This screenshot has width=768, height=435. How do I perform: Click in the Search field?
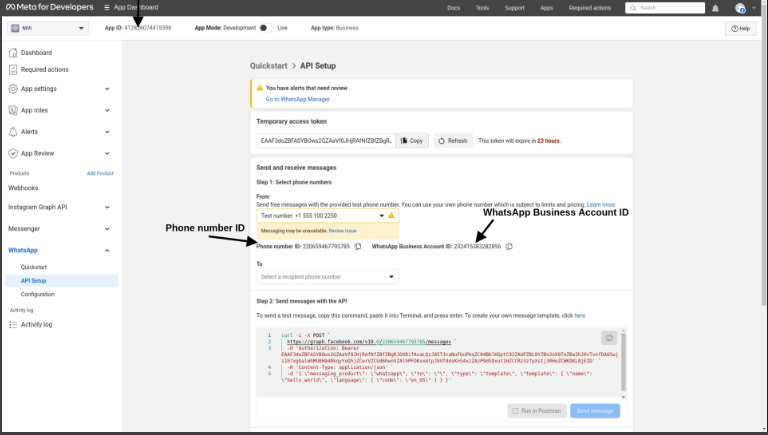tap(665, 8)
